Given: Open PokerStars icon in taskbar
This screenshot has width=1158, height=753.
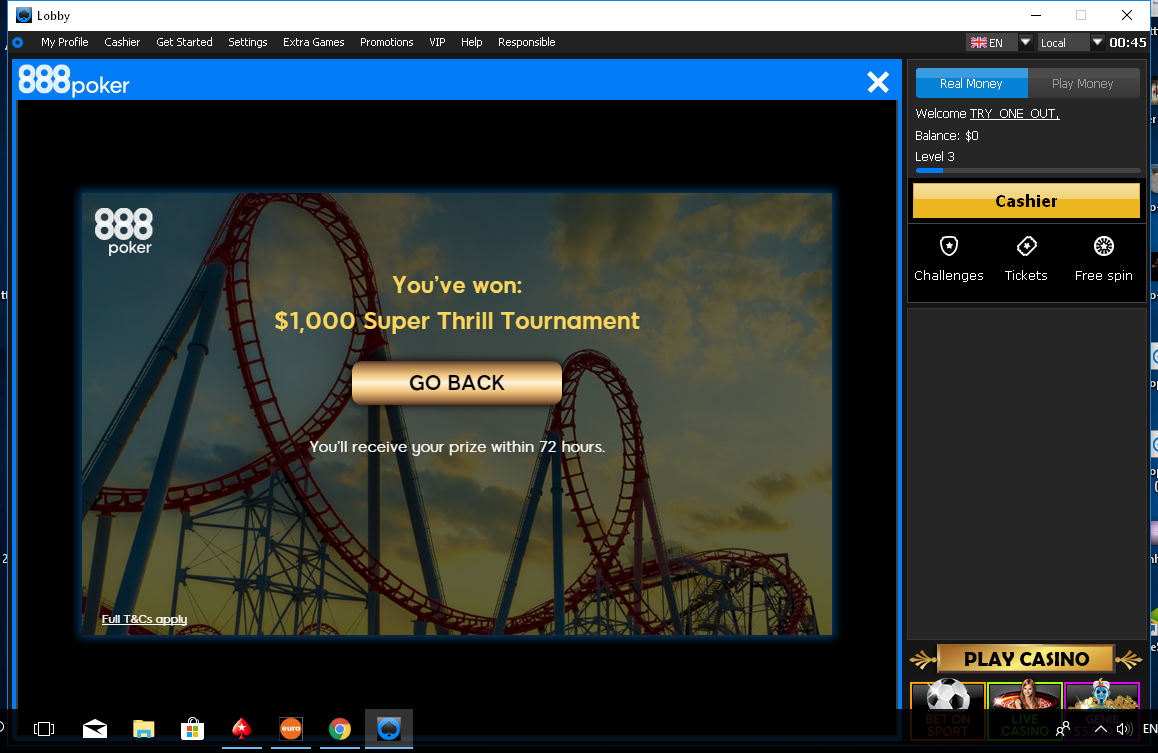Looking at the screenshot, I should pyautogui.click(x=241, y=729).
